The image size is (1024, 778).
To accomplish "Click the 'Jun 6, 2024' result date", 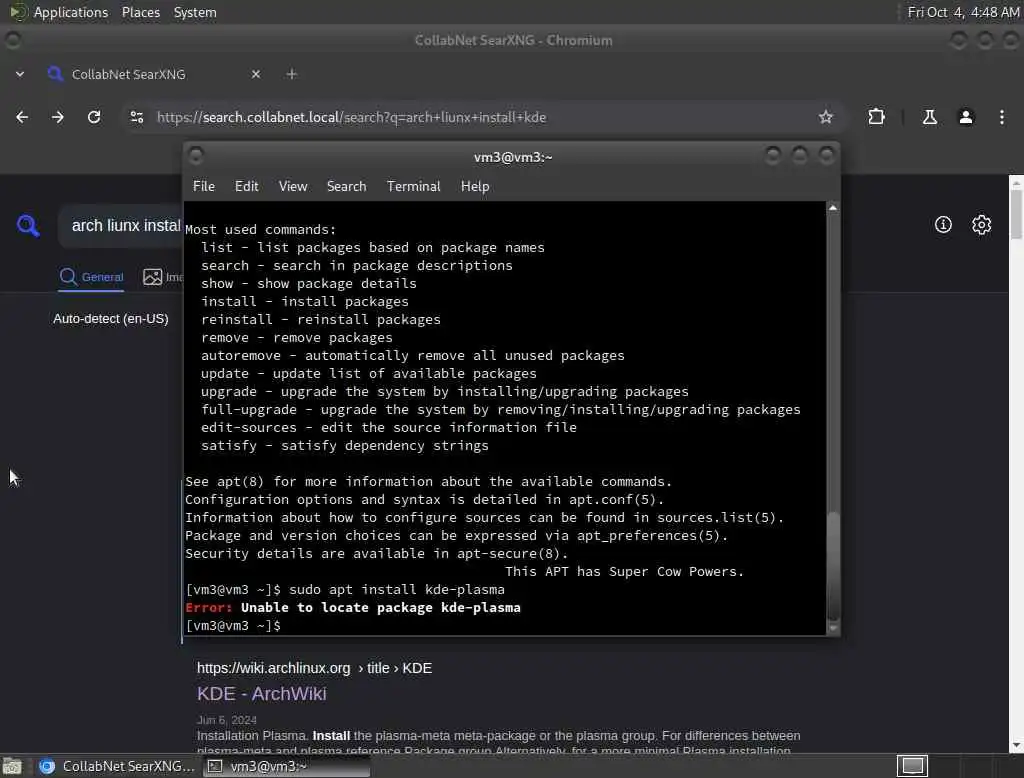I will pos(227,720).
